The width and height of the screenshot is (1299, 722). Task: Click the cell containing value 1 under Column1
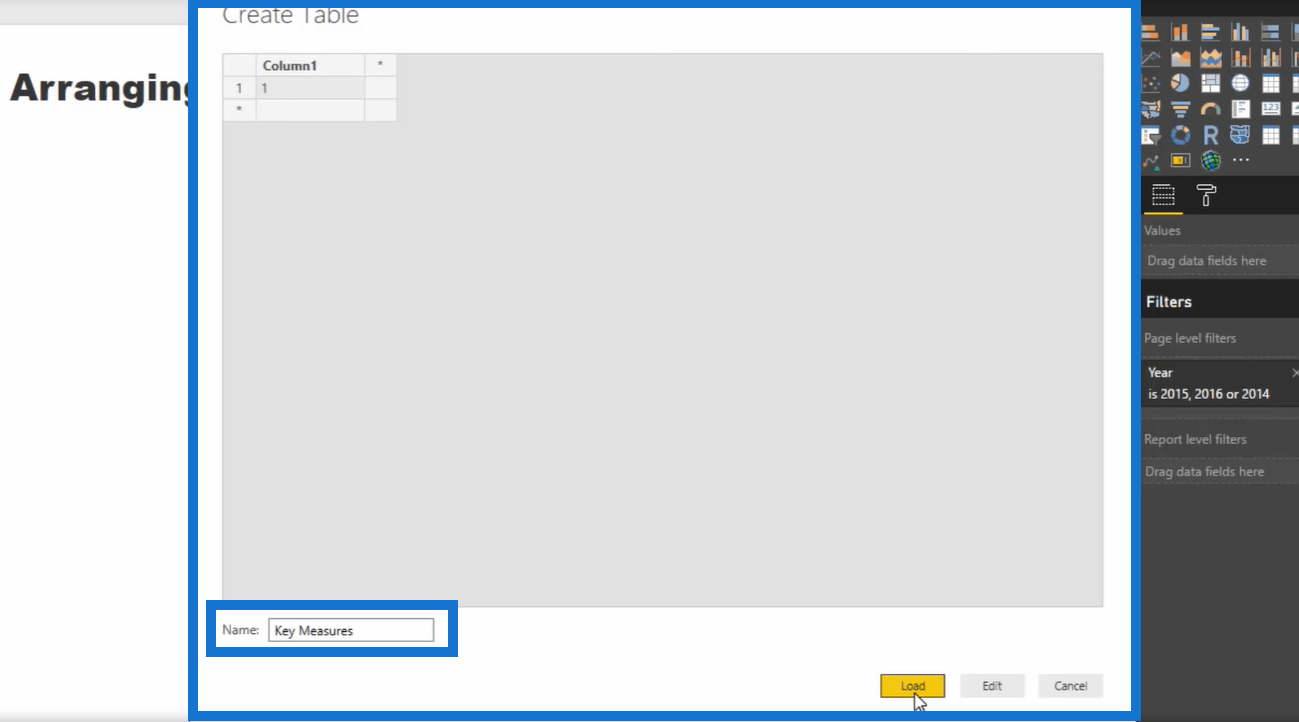(310, 88)
